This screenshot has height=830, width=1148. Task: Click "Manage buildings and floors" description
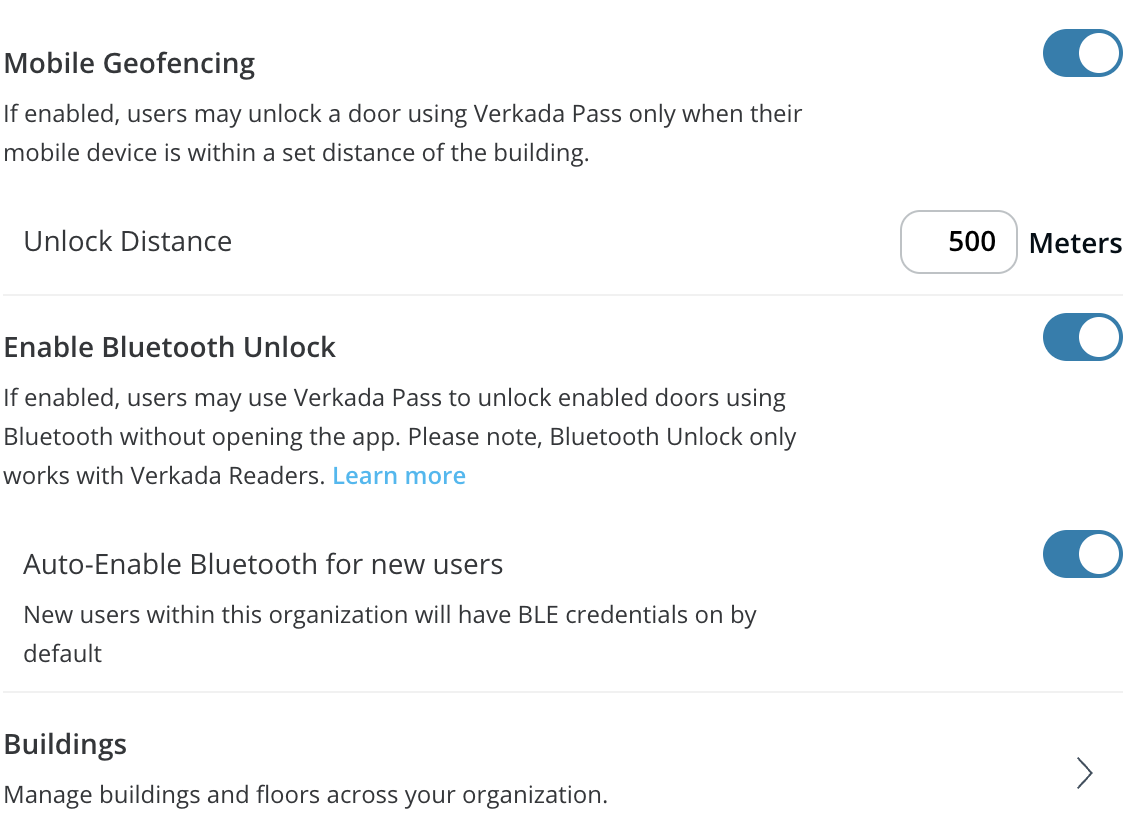click(x=305, y=796)
